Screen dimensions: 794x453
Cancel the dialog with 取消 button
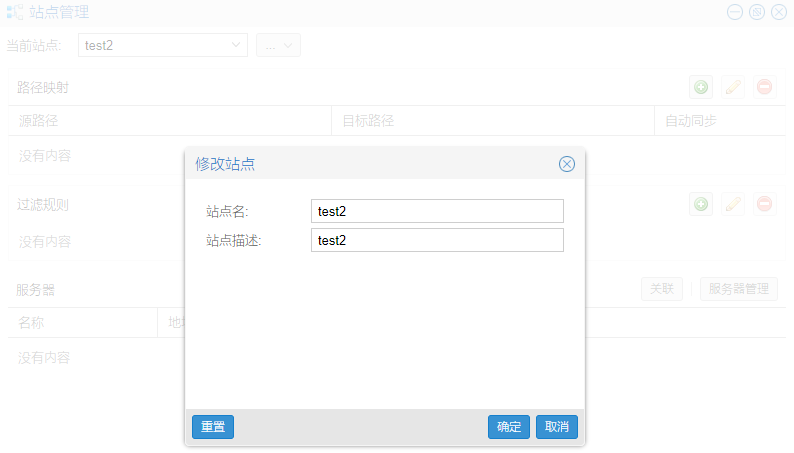coord(557,427)
